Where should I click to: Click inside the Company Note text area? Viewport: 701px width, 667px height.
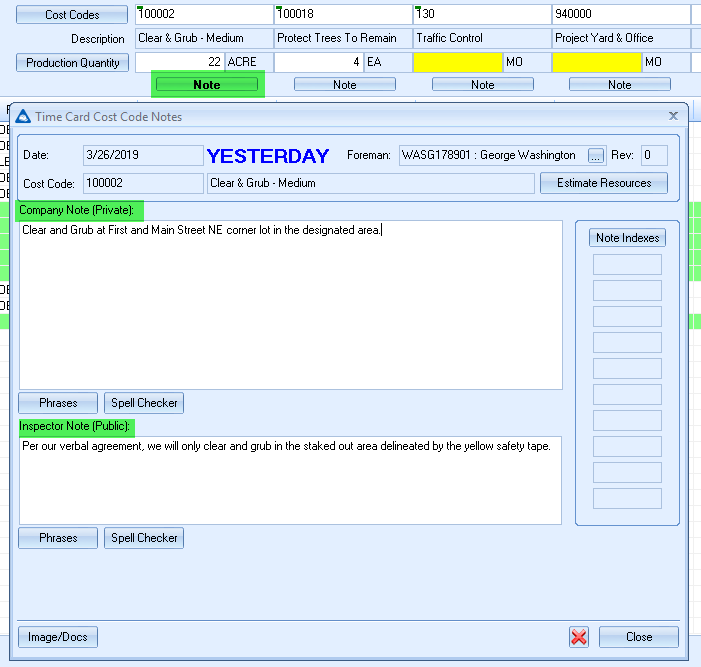[x=291, y=305]
